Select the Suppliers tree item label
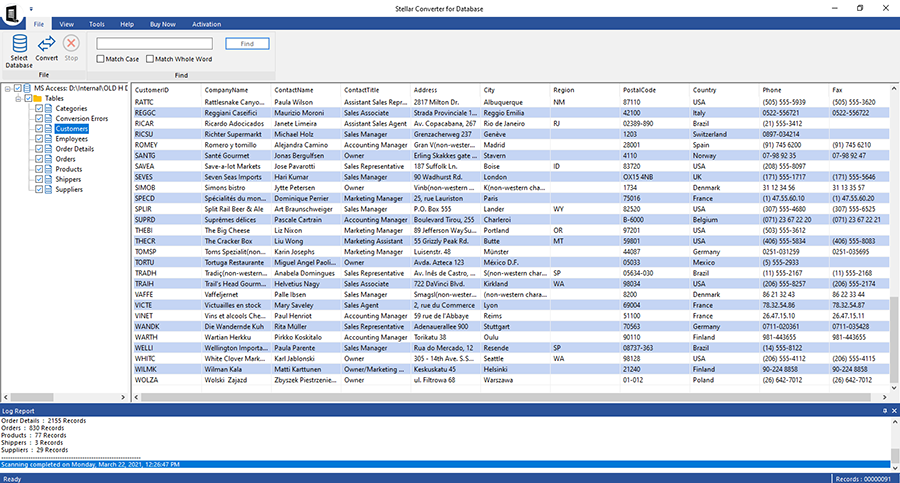Screen dimensions: 900x483 point(69,189)
